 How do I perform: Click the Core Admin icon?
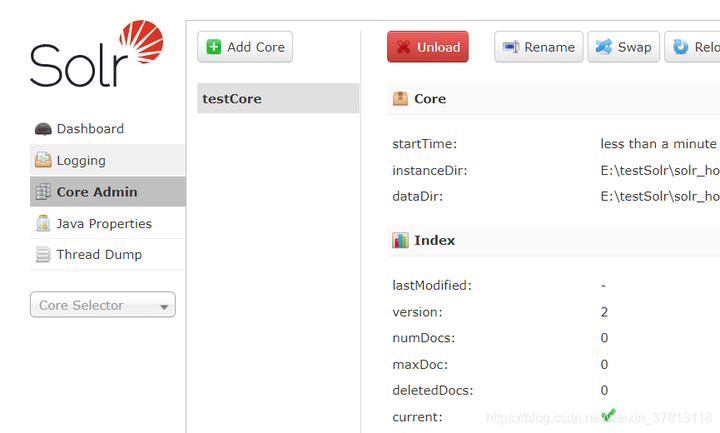coord(43,192)
